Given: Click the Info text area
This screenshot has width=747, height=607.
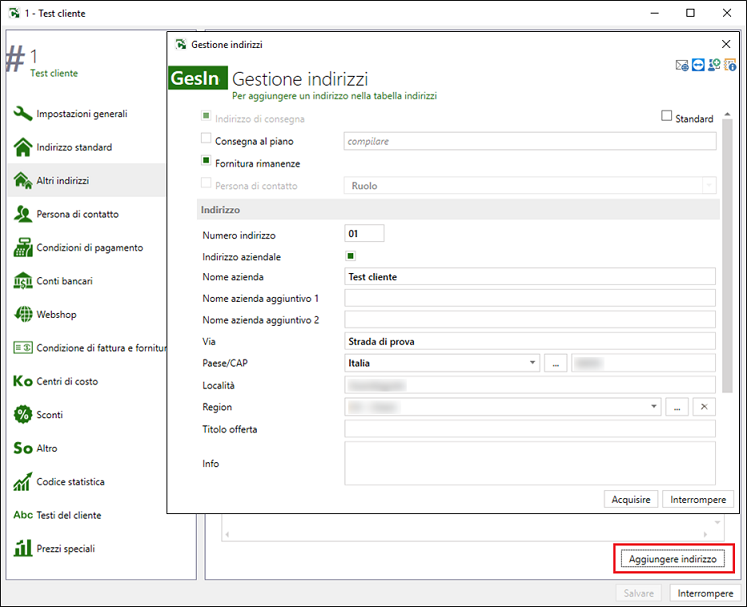Looking at the screenshot, I should point(530,463).
